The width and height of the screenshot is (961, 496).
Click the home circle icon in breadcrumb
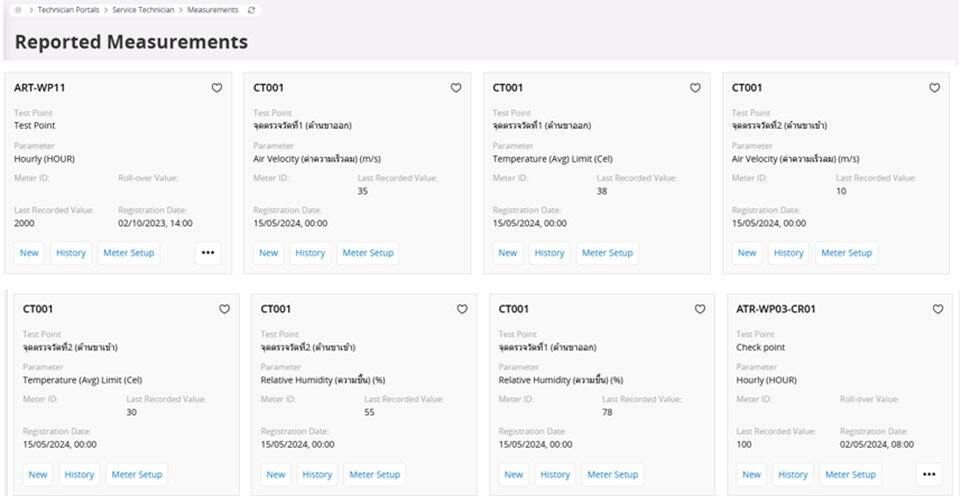(18, 10)
